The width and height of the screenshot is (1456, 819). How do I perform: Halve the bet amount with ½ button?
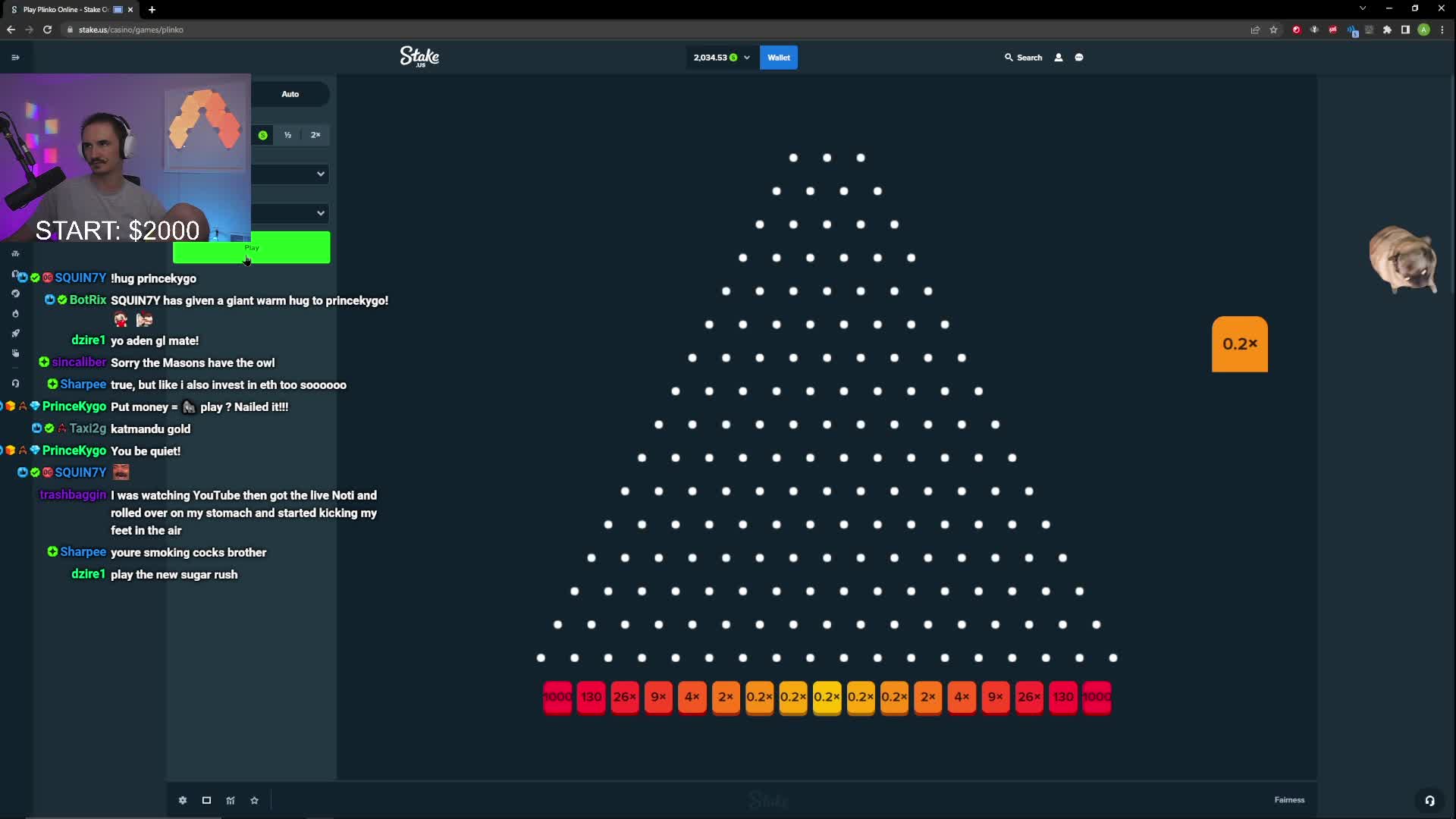point(288,135)
